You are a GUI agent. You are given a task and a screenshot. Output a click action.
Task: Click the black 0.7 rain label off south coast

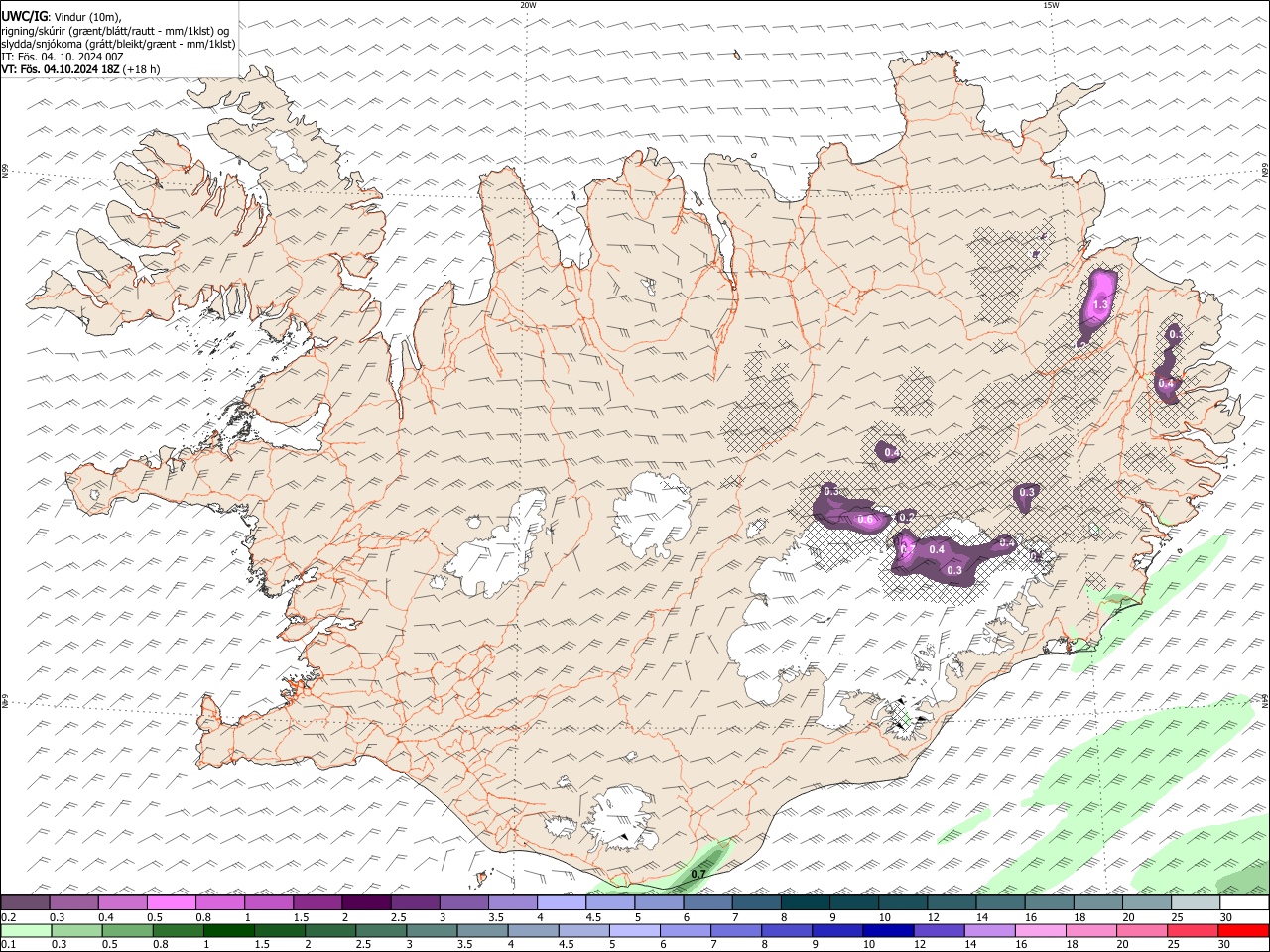[x=698, y=874]
